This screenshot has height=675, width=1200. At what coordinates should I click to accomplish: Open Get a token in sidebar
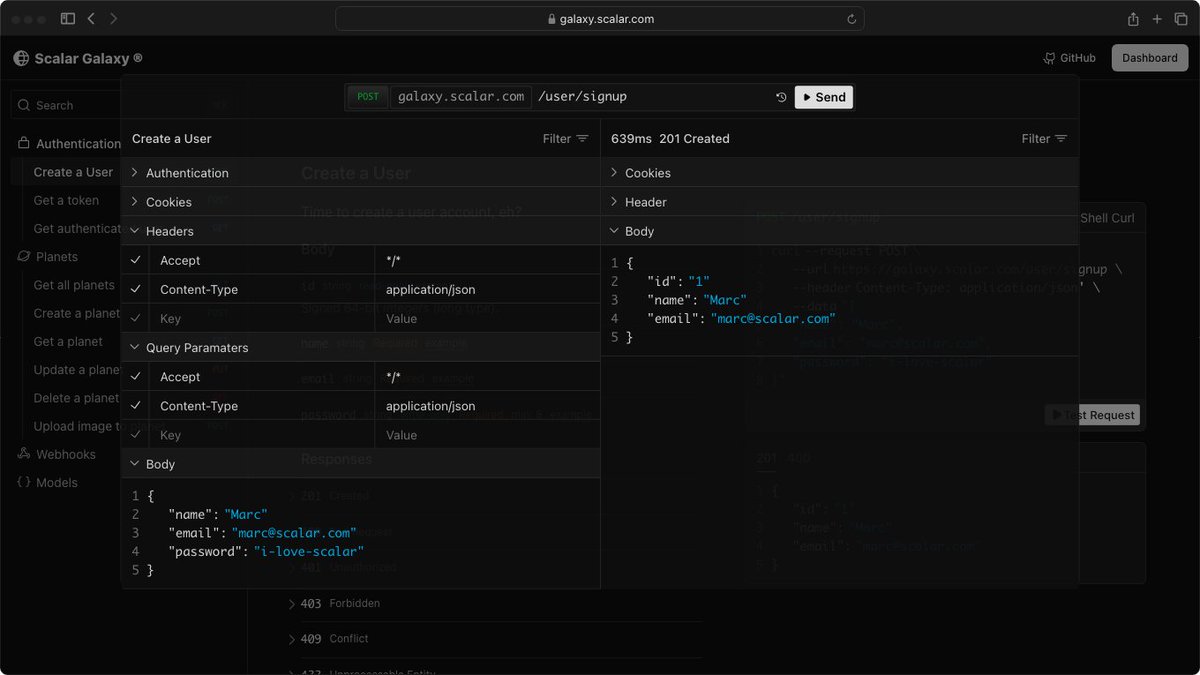coord(66,200)
